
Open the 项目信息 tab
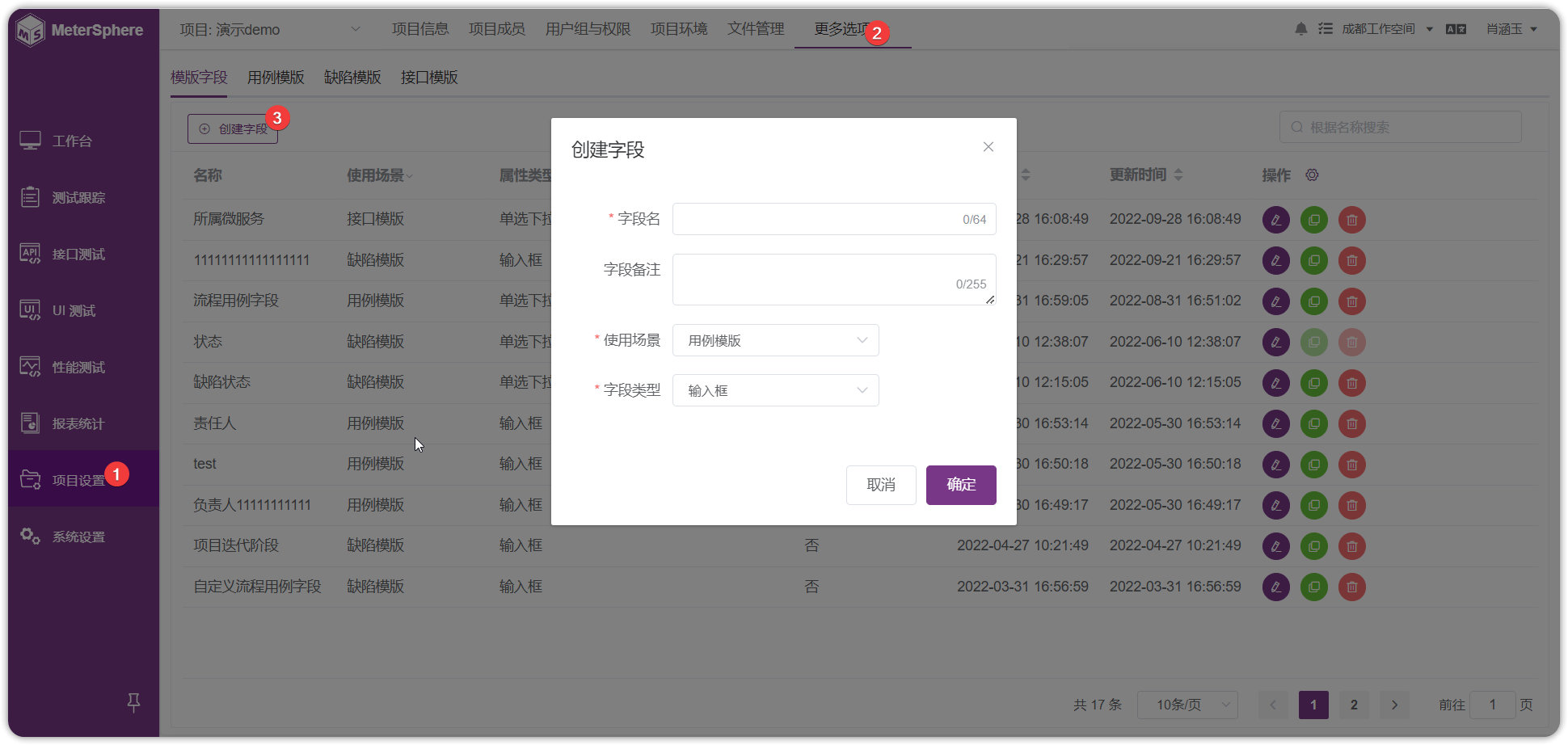click(420, 29)
